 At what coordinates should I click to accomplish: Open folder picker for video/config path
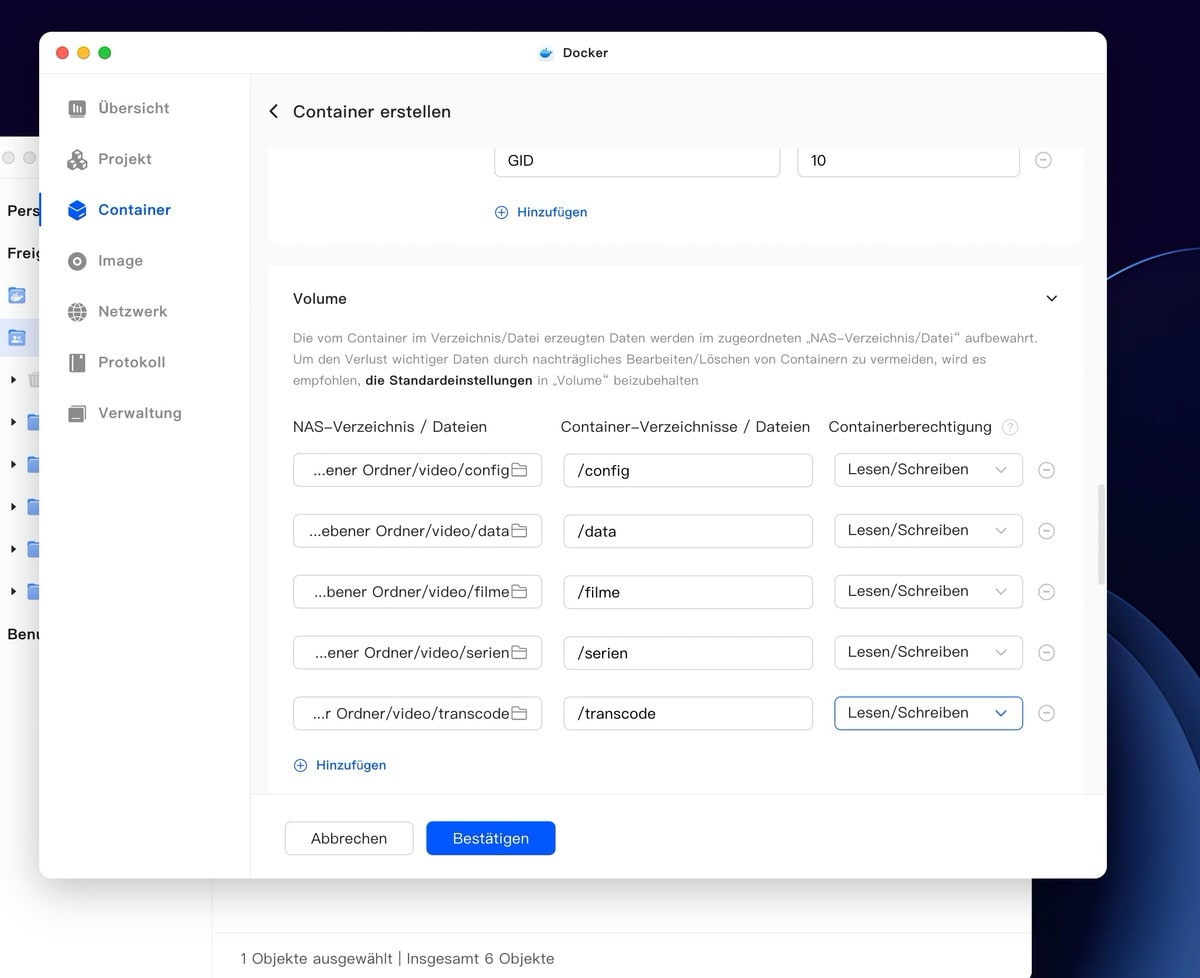click(x=519, y=470)
